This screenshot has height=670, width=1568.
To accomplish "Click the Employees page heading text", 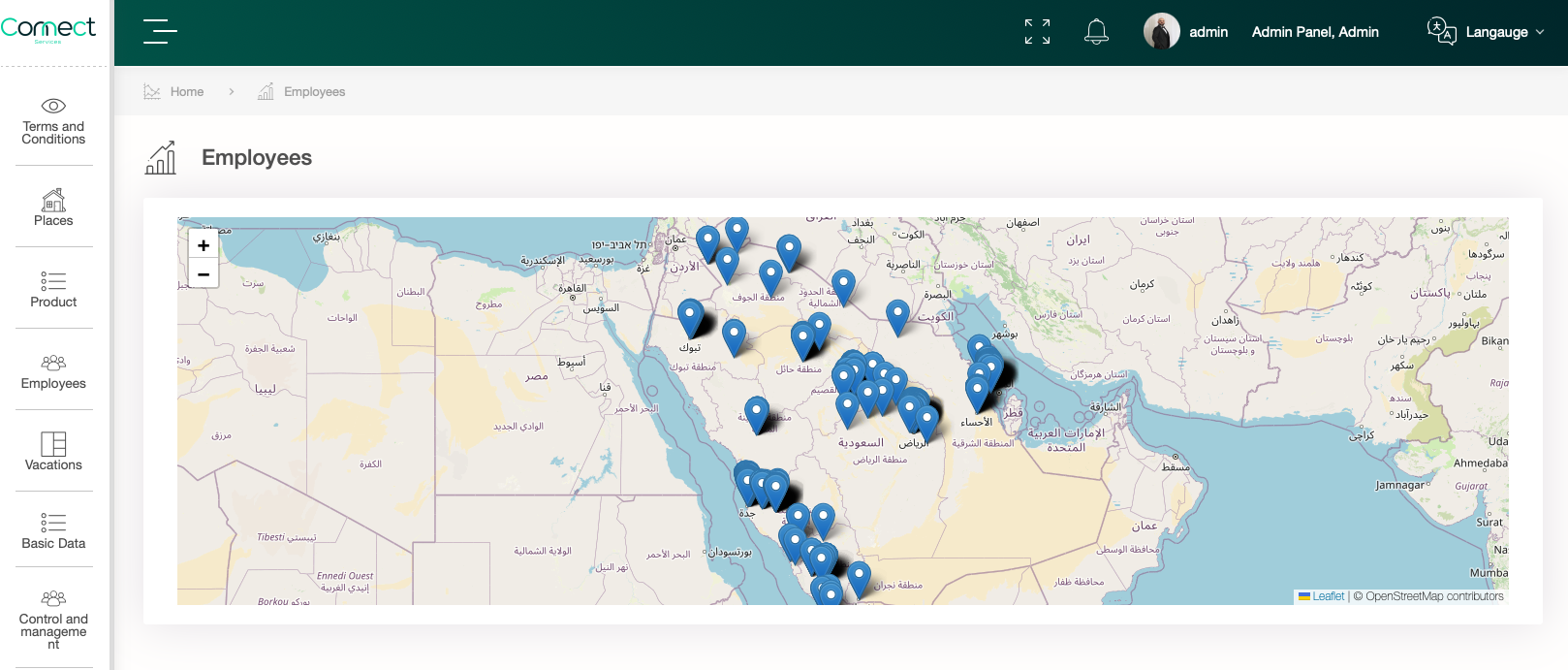I will click(x=257, y=158).
